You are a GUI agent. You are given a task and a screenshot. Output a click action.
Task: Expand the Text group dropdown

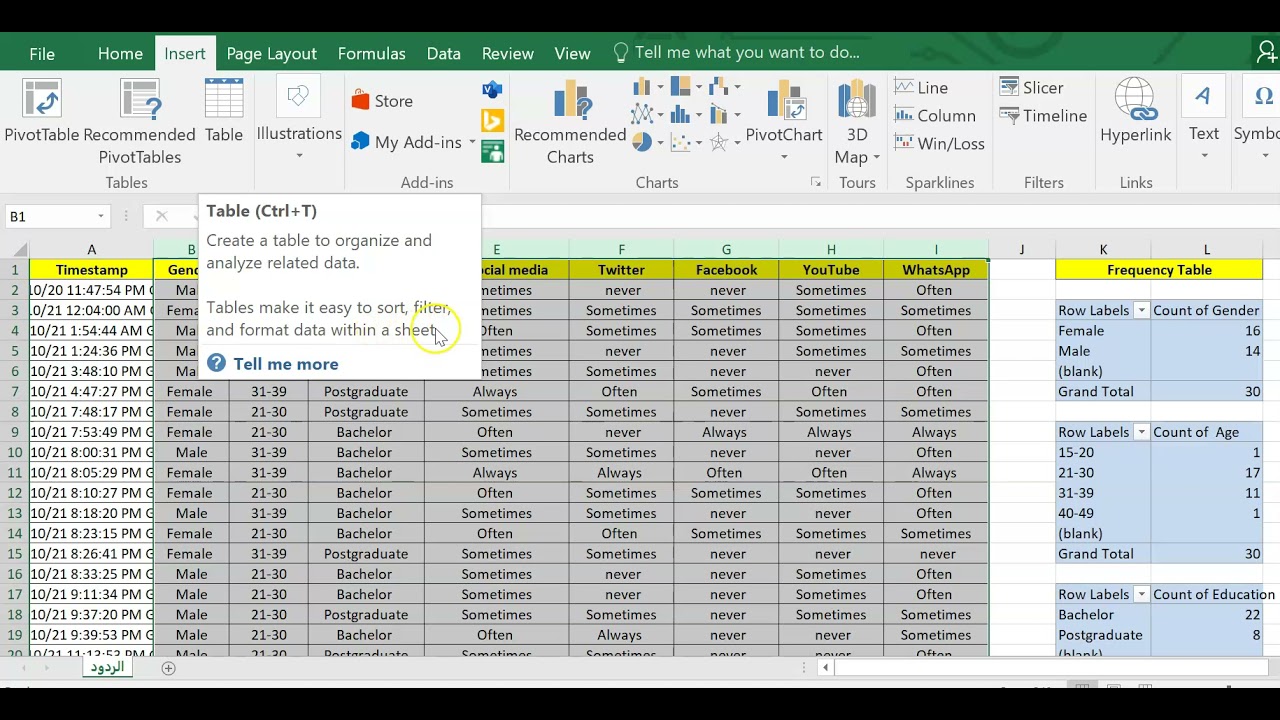tap(1204, 156)
